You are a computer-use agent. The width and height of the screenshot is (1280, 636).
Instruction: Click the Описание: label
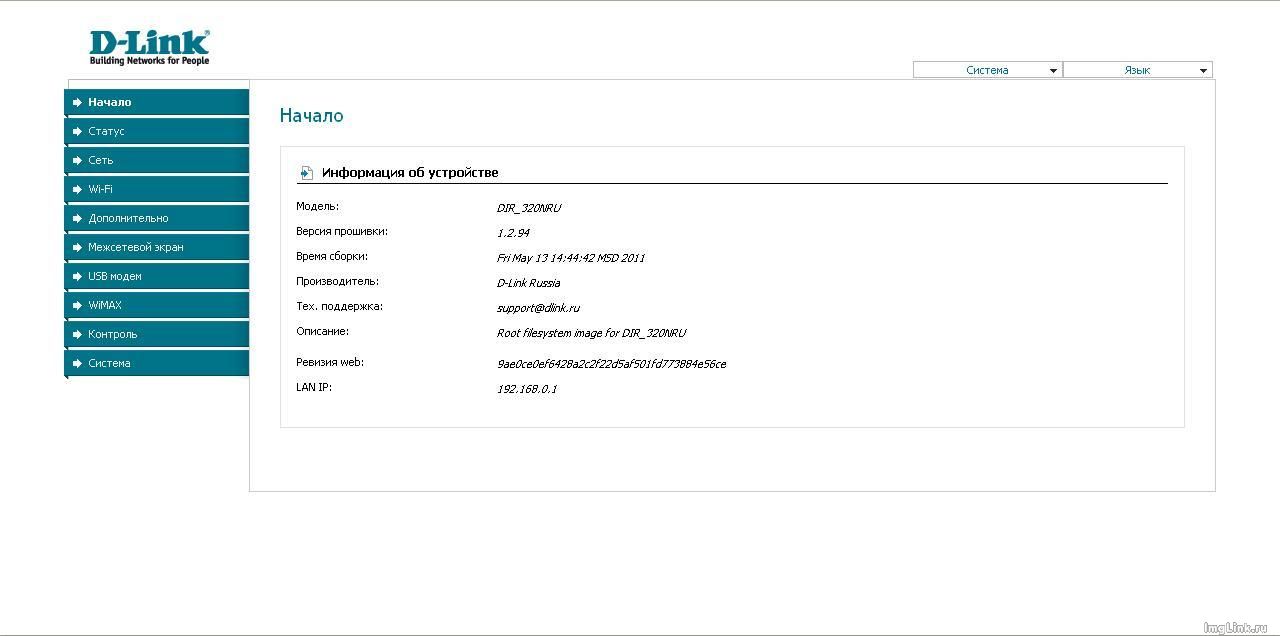(x=322, y=332)
